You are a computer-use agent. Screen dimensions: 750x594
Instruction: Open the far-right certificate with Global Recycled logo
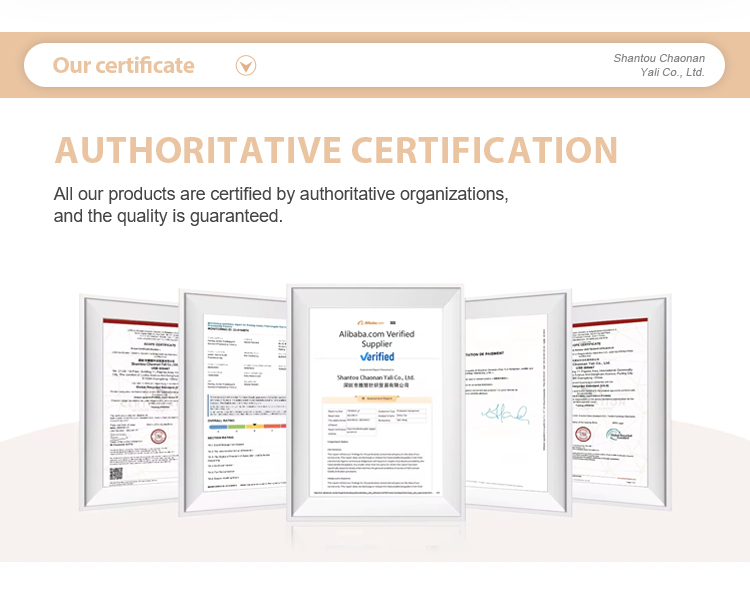tap(621, 403)
